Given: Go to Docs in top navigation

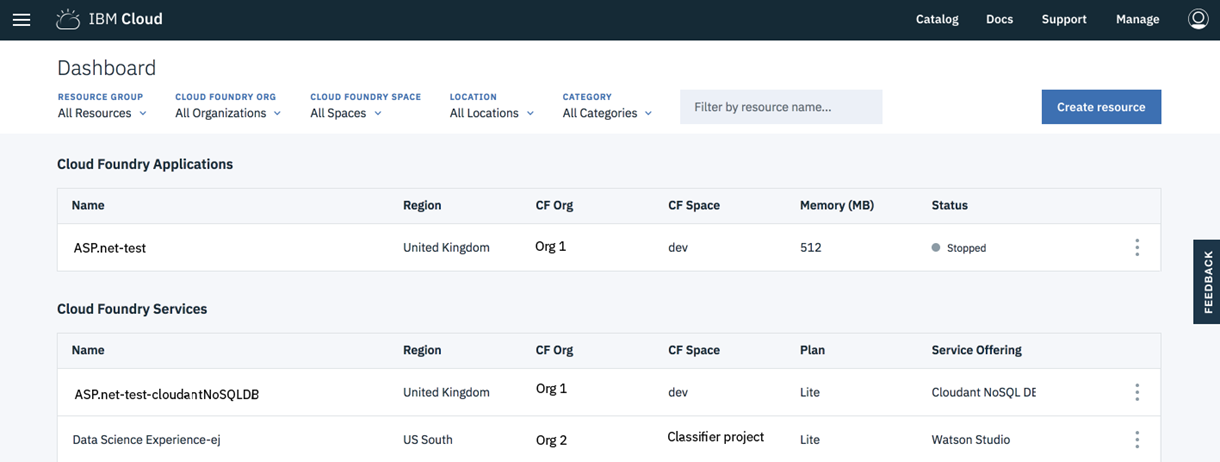Looking at the screenshot, I should pos(999,19).
